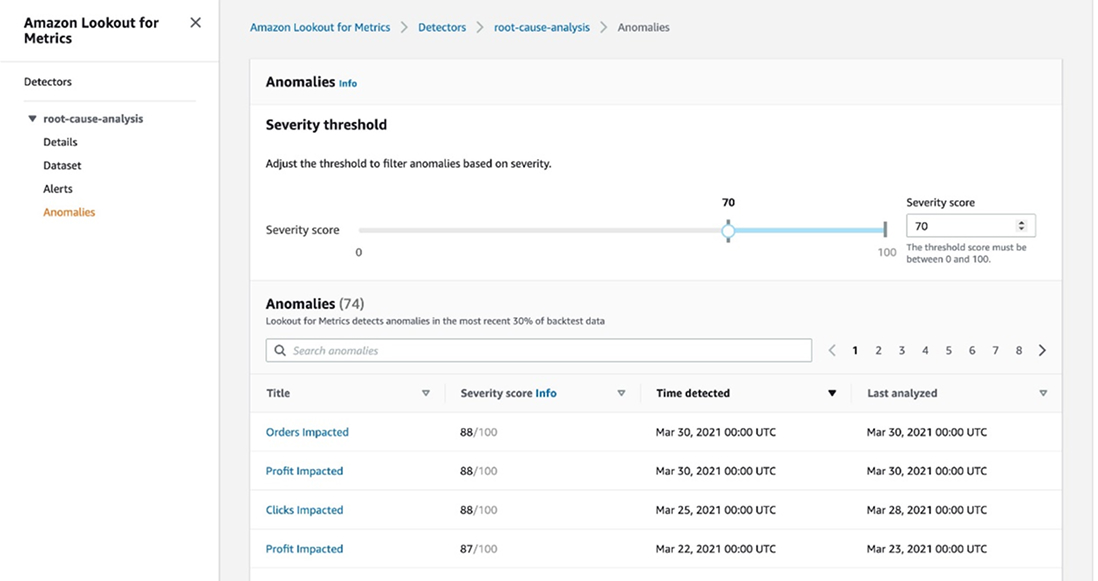Sort by Time detected column arrow
The height and width of the screenshot is (581, 1098).
click(x=832, y=393)
